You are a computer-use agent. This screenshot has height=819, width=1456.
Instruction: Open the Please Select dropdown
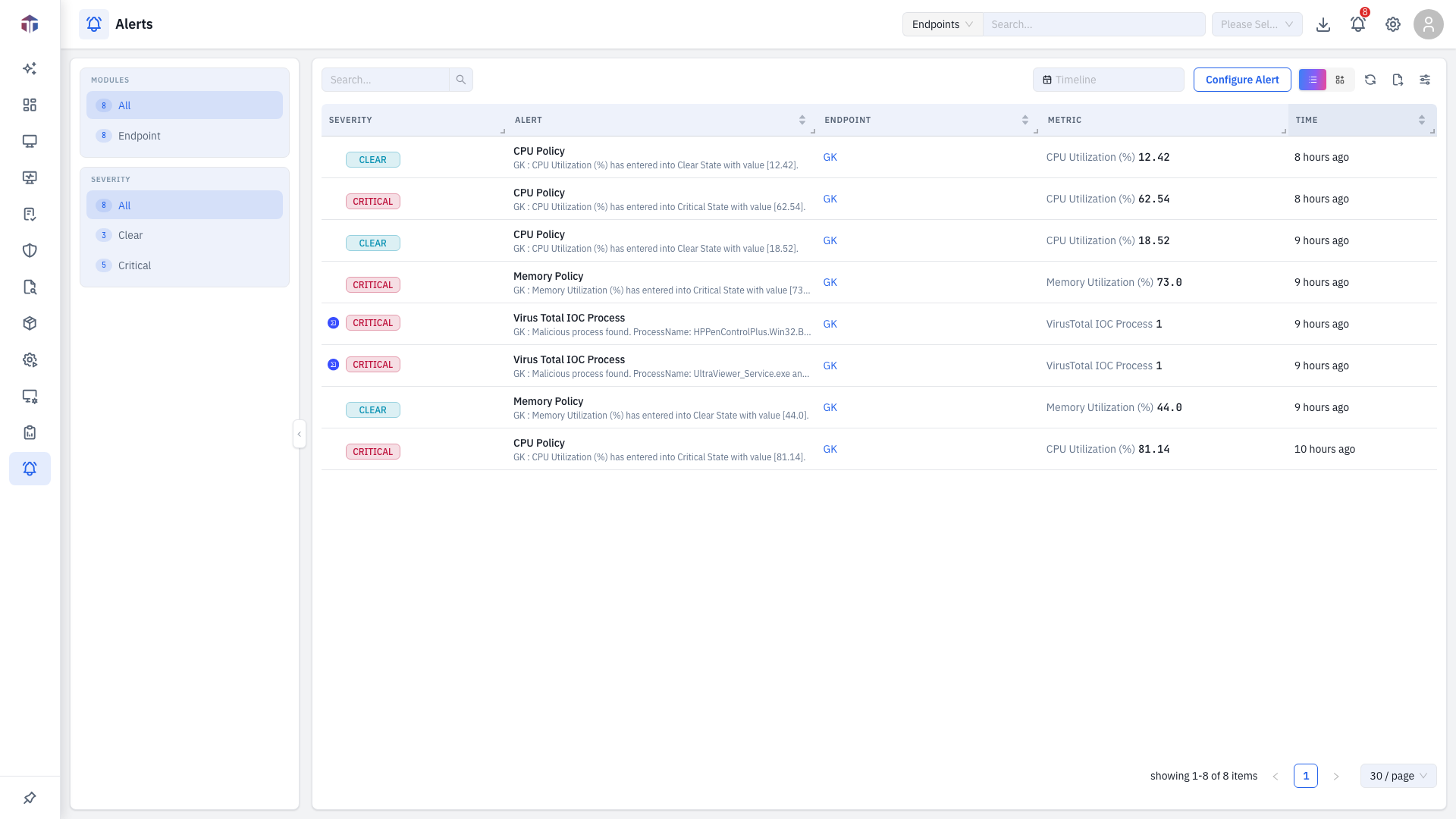[x=1257, y=24]
